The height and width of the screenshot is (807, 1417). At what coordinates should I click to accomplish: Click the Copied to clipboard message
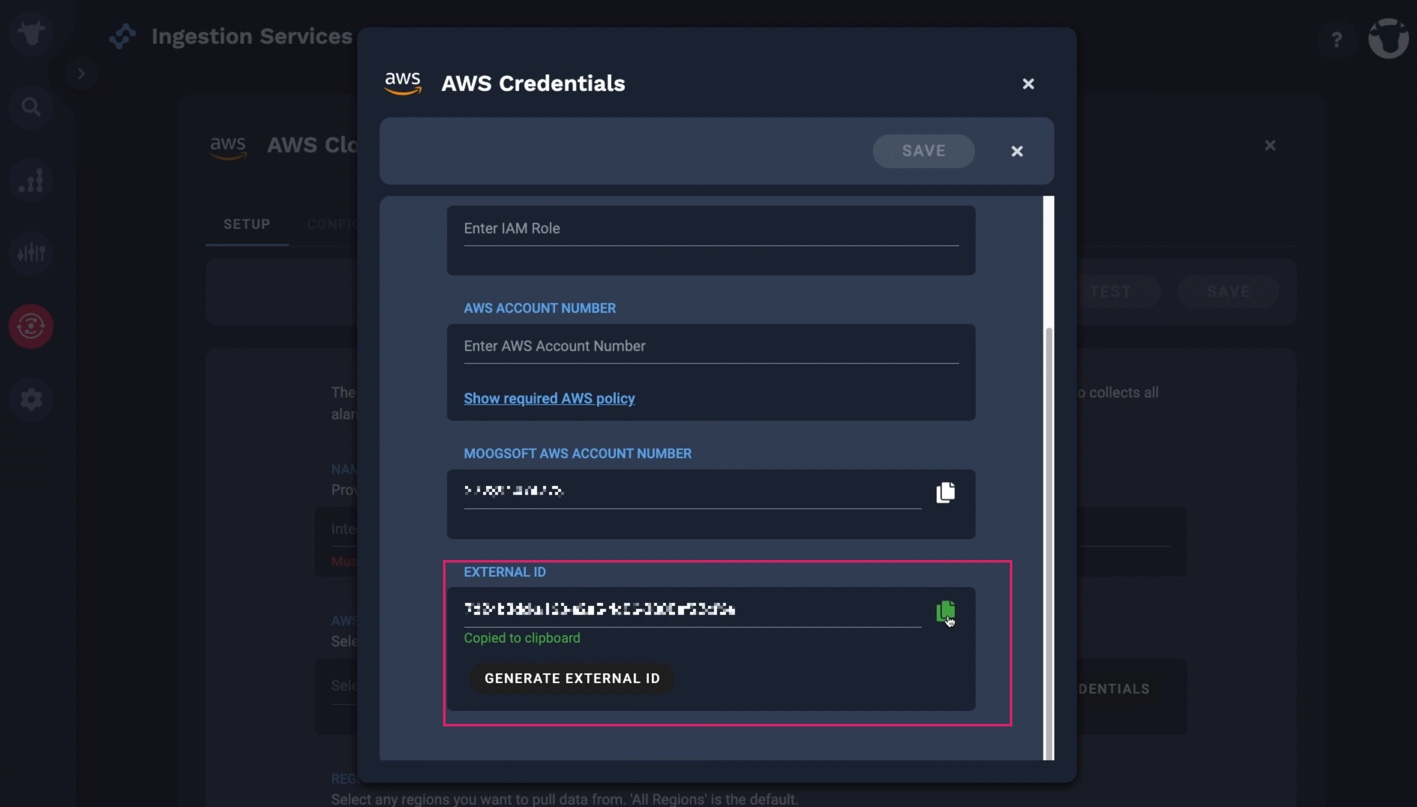[522, 638]
